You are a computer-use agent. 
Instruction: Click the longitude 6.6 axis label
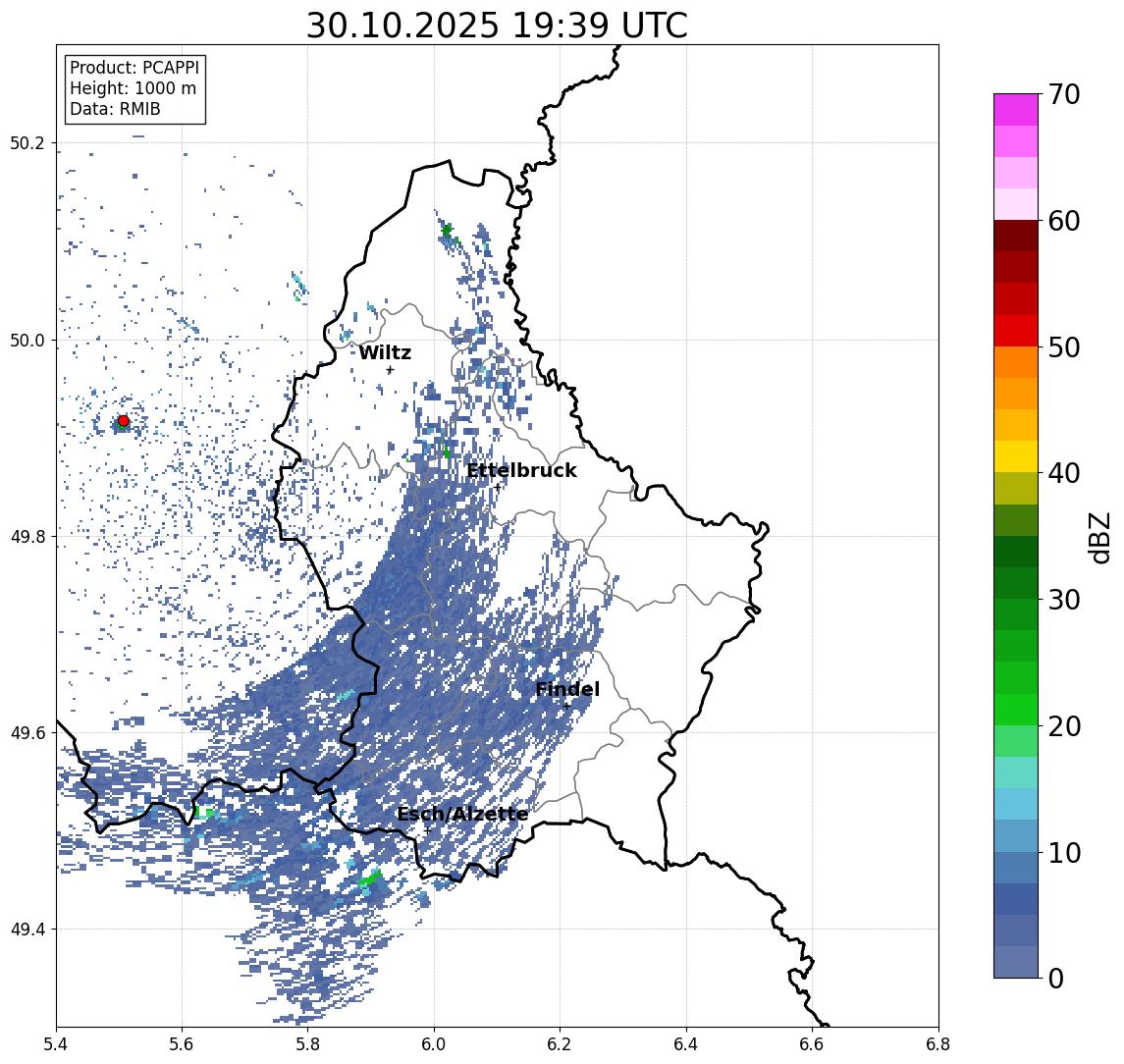pos(812,1044)
